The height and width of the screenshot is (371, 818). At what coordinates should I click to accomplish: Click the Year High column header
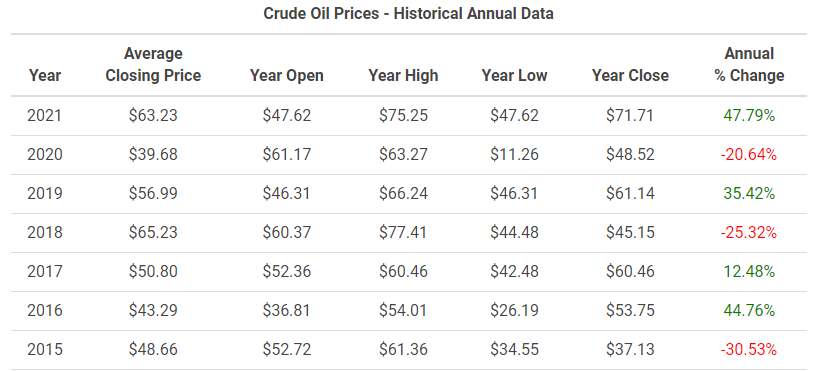(403, 76)
